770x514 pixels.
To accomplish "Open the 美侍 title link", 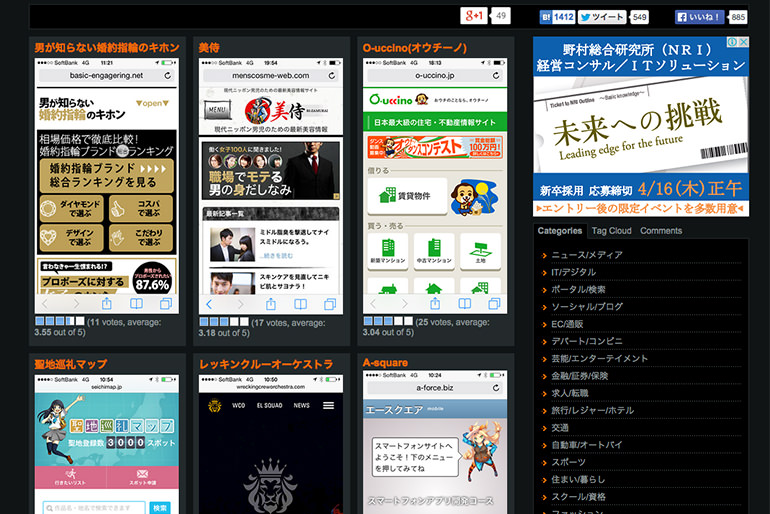I will (209, 48).
